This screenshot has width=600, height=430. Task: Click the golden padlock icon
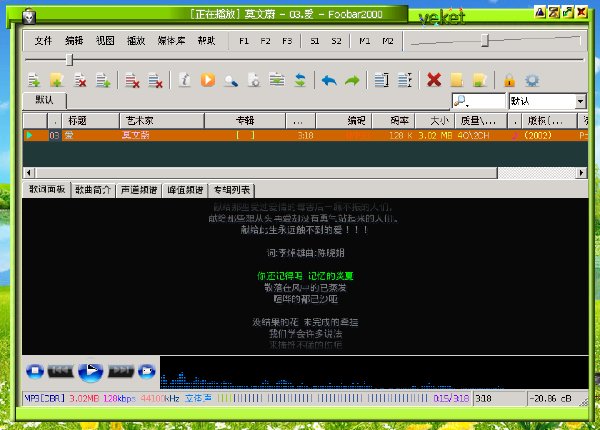(x=509, y=80)
